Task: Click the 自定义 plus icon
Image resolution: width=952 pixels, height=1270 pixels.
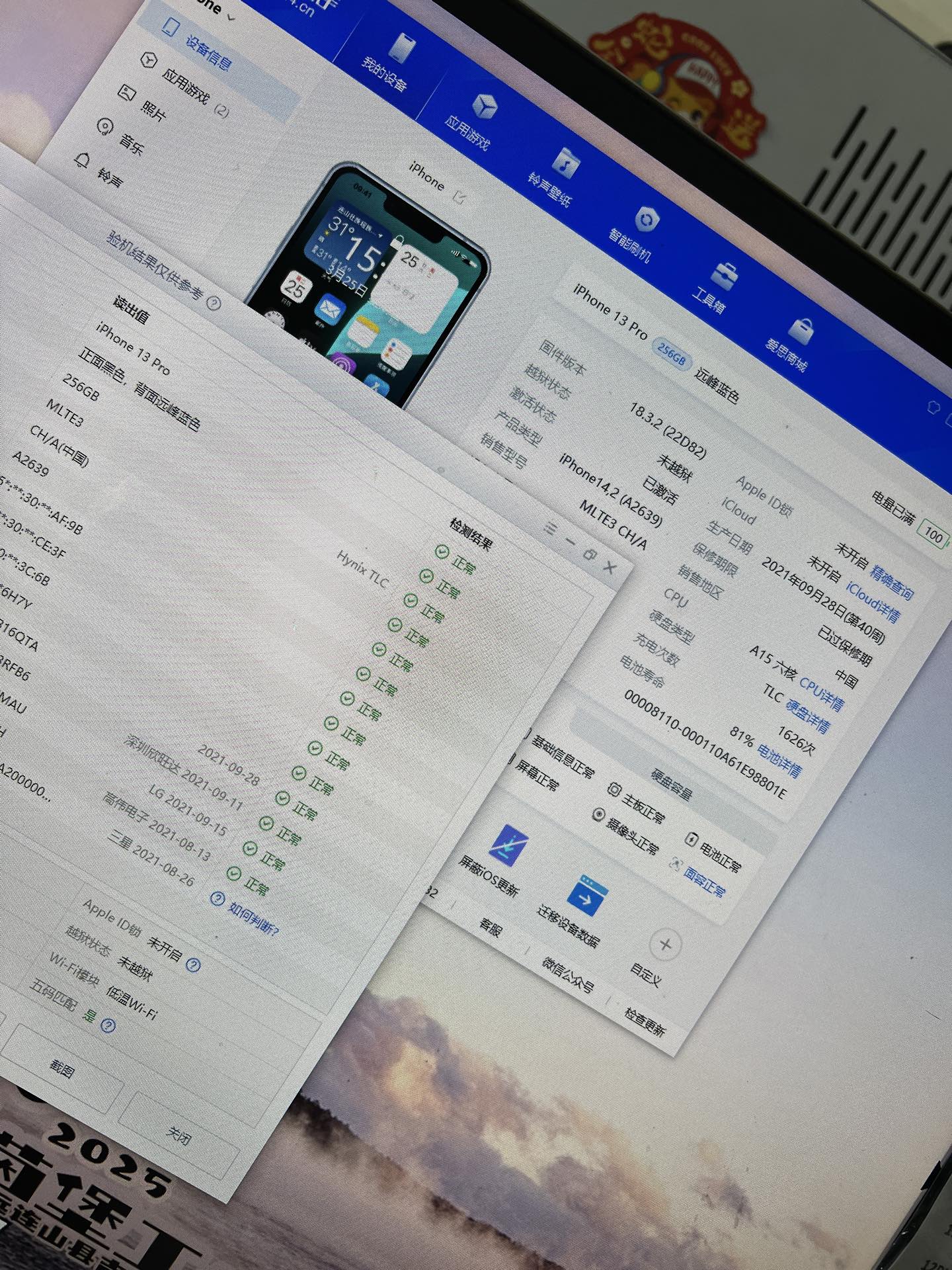Action: (x=665, y=945)
